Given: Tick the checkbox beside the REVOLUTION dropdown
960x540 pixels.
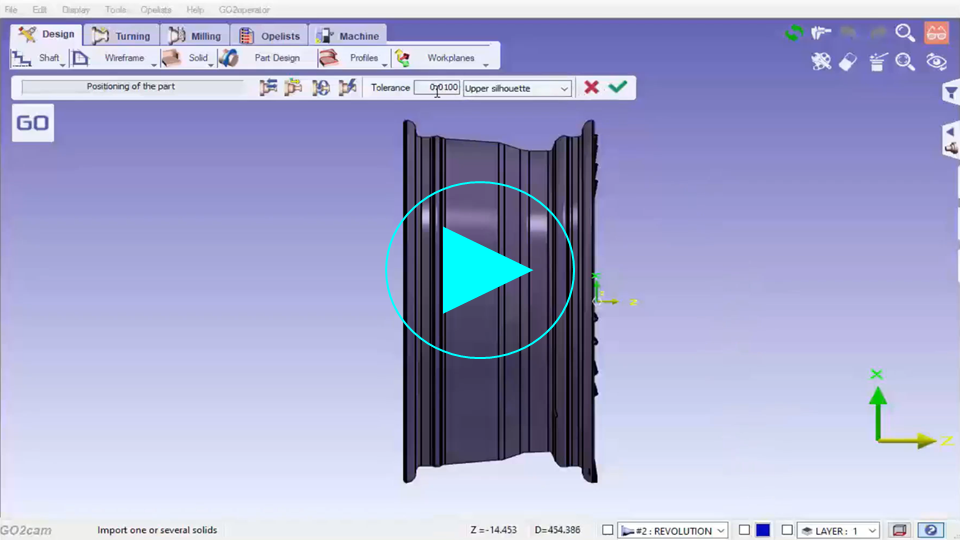Looking at the screenshot, I should click(x=607, y=530).
